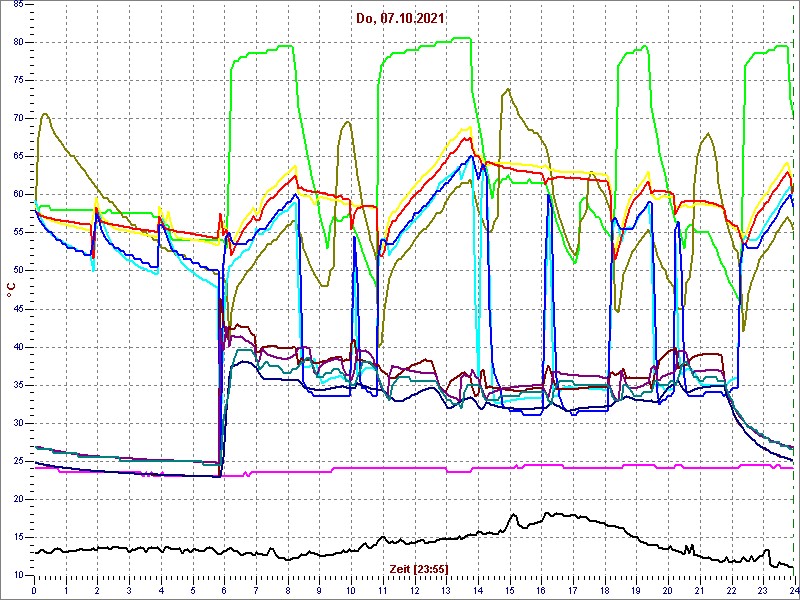This screenshot has height=600, width=800.
Task: Click the 70 mark on the temperature axis
Action: pyautogui.click(x=18, y=119)
